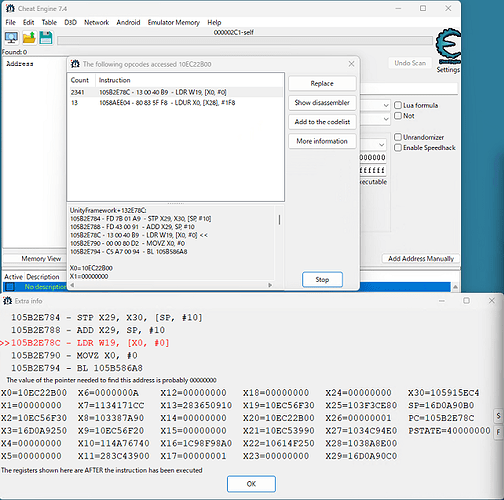Click the PSTATE=40000000 register value
504x500 pixels.
point(449,431)
